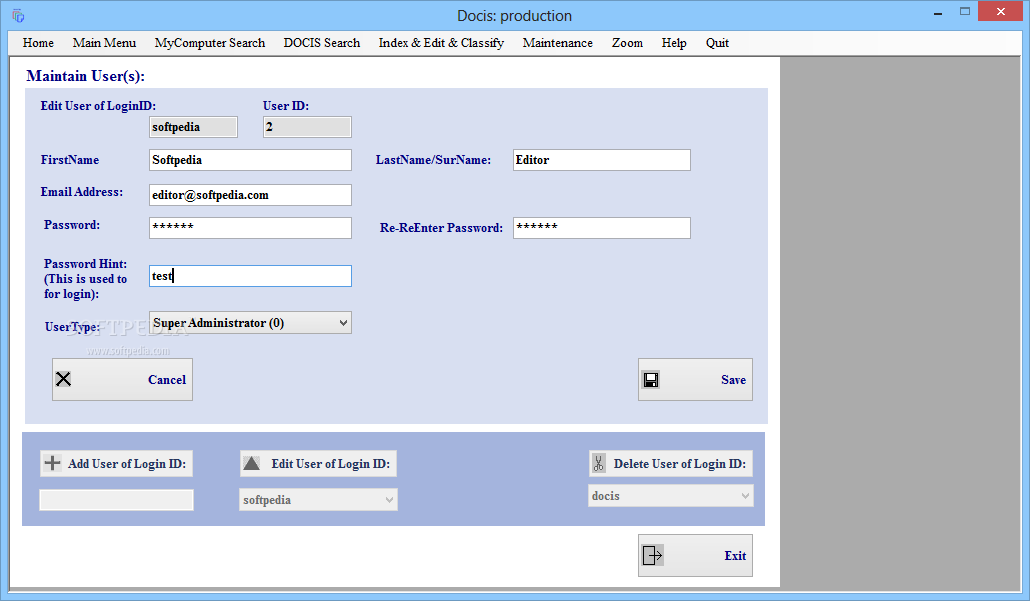Close the Docis production window

1000,12
